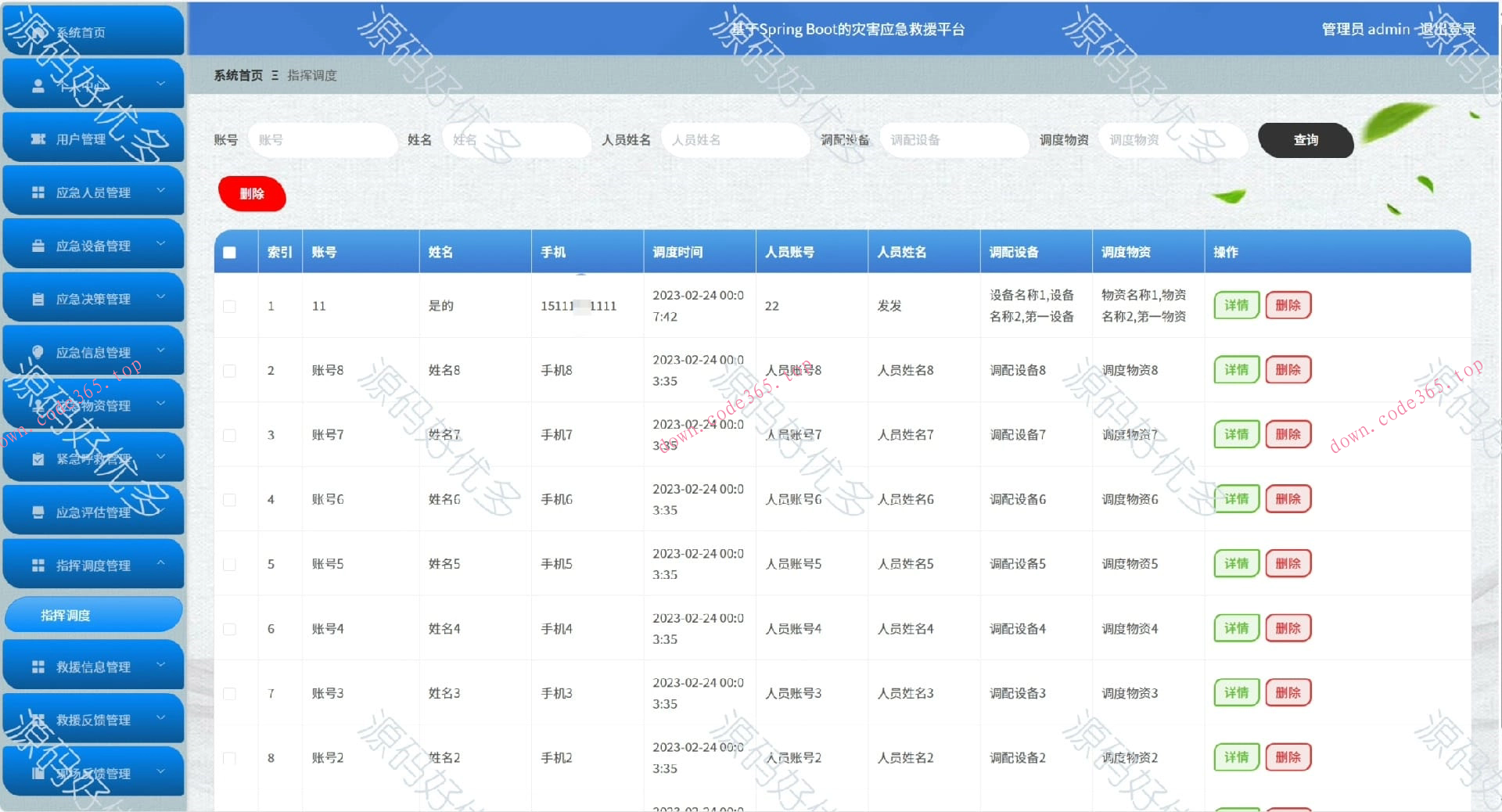The image size is (1502, 812).
Task: Open the 指挥调度 submenu item
Action: [93, 615]
